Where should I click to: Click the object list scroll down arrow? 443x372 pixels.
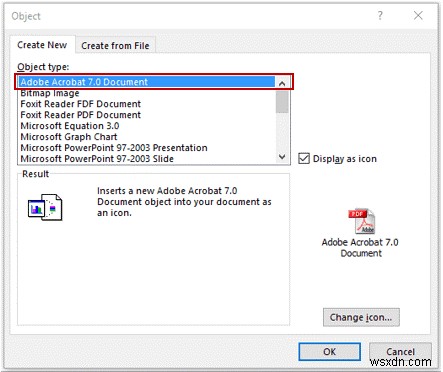(x=282, y=157)
